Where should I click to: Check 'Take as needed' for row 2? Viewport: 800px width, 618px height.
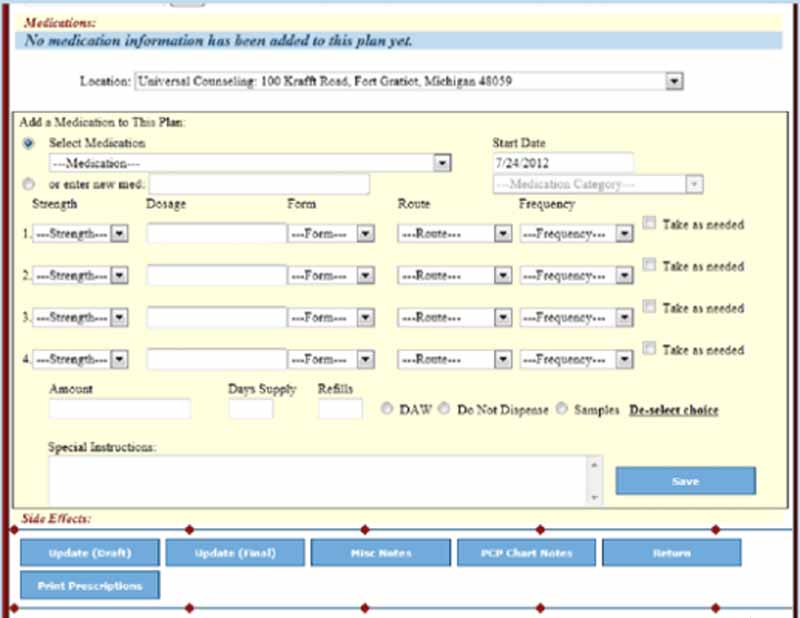click(x=649, y=265)
